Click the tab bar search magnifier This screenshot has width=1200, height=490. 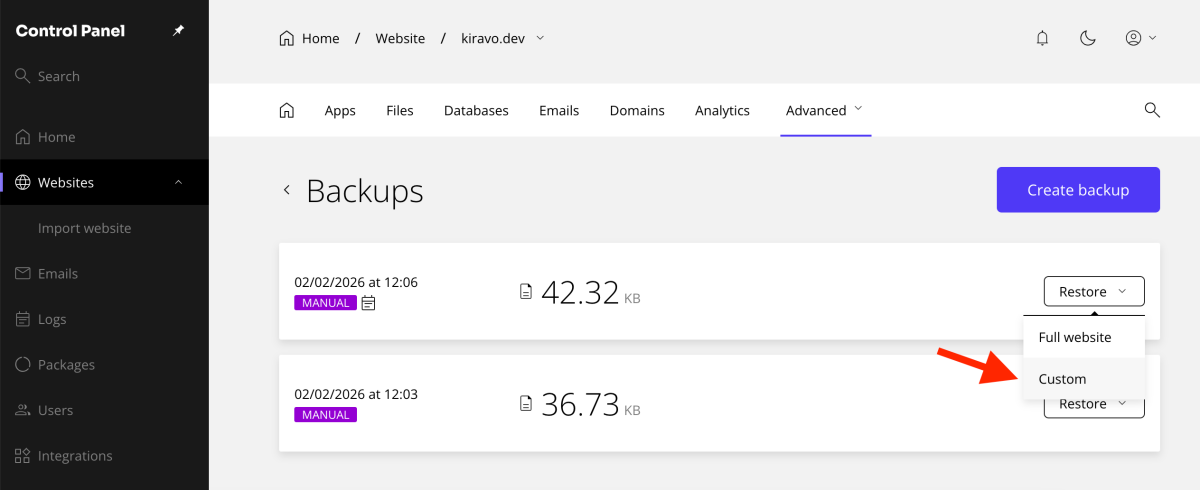1152,110
